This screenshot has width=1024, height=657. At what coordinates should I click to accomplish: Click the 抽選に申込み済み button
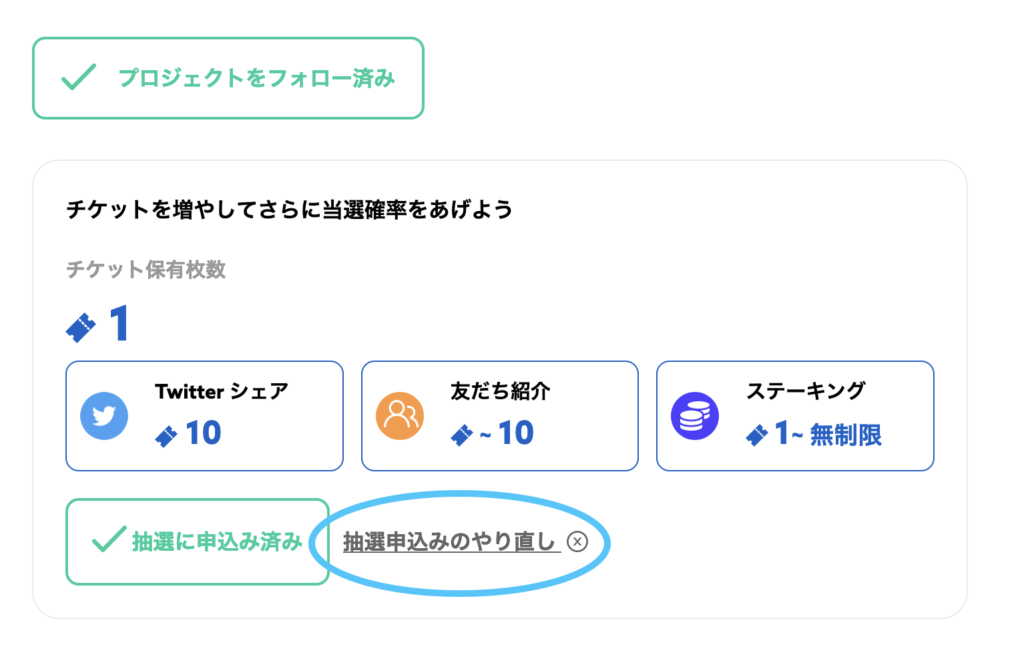197,541
